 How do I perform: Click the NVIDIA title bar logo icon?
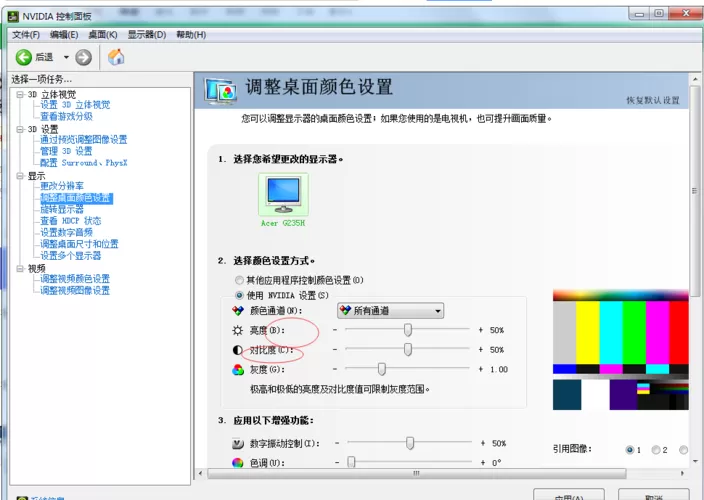point(13,17)
